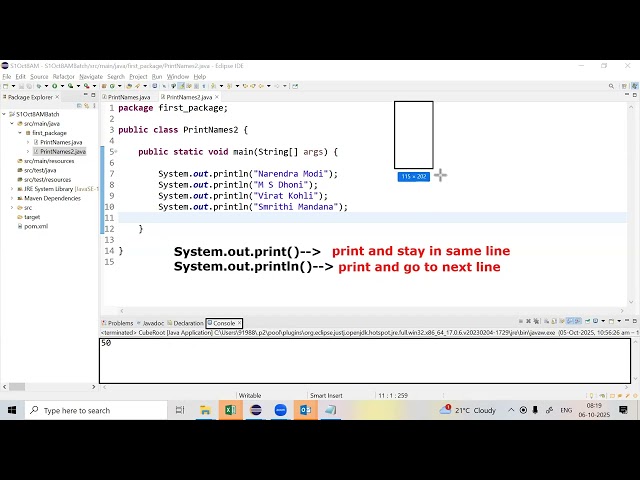Click Collapse All in Package Explorer
640x480 pixels.
pyautogui.click(x=79, y=105)
